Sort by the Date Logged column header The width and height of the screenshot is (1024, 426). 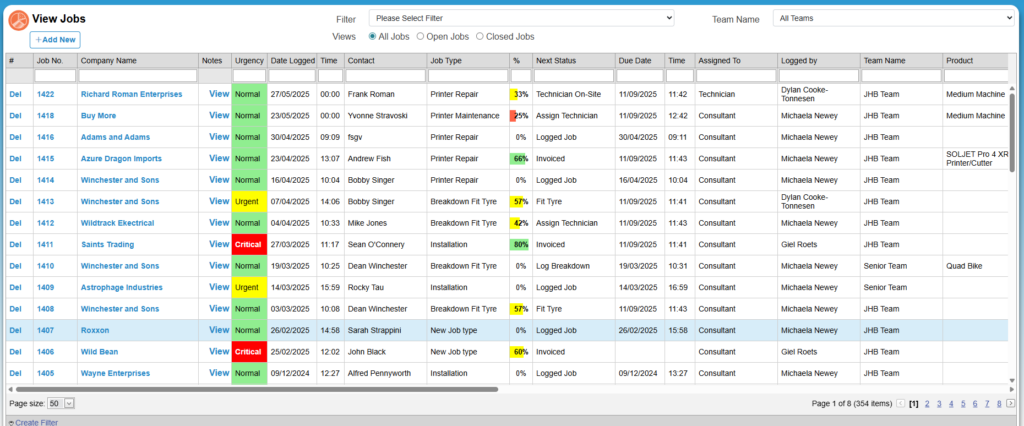click(x=293, y=61)
